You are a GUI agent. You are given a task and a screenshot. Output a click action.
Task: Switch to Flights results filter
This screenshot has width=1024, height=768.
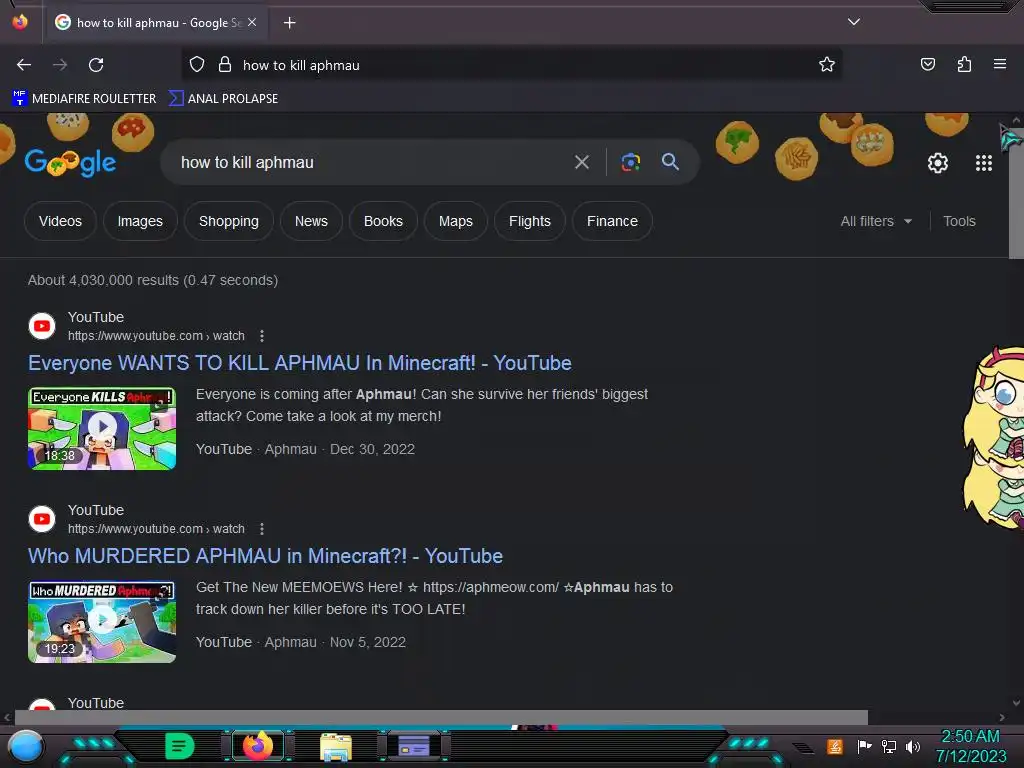pyautogui.click(x=530, y=221)
